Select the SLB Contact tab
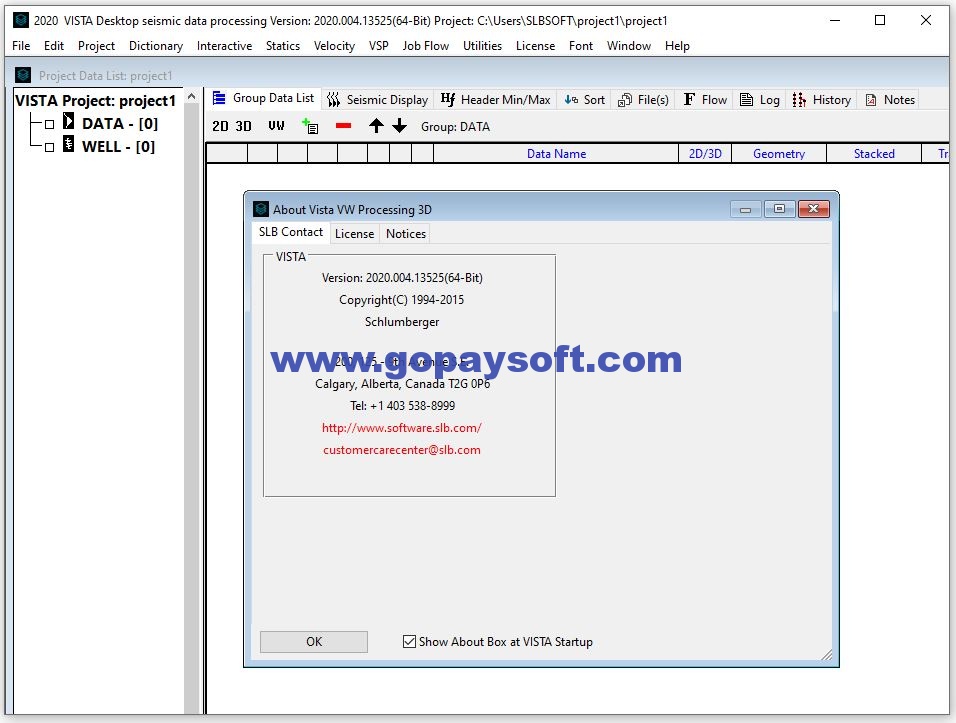 291,232
